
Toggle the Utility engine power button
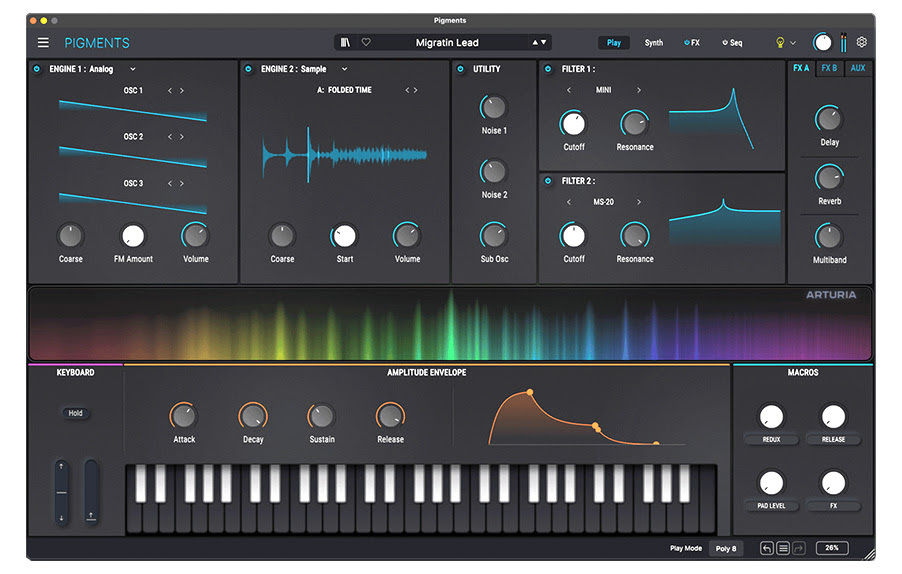point(461,69)
